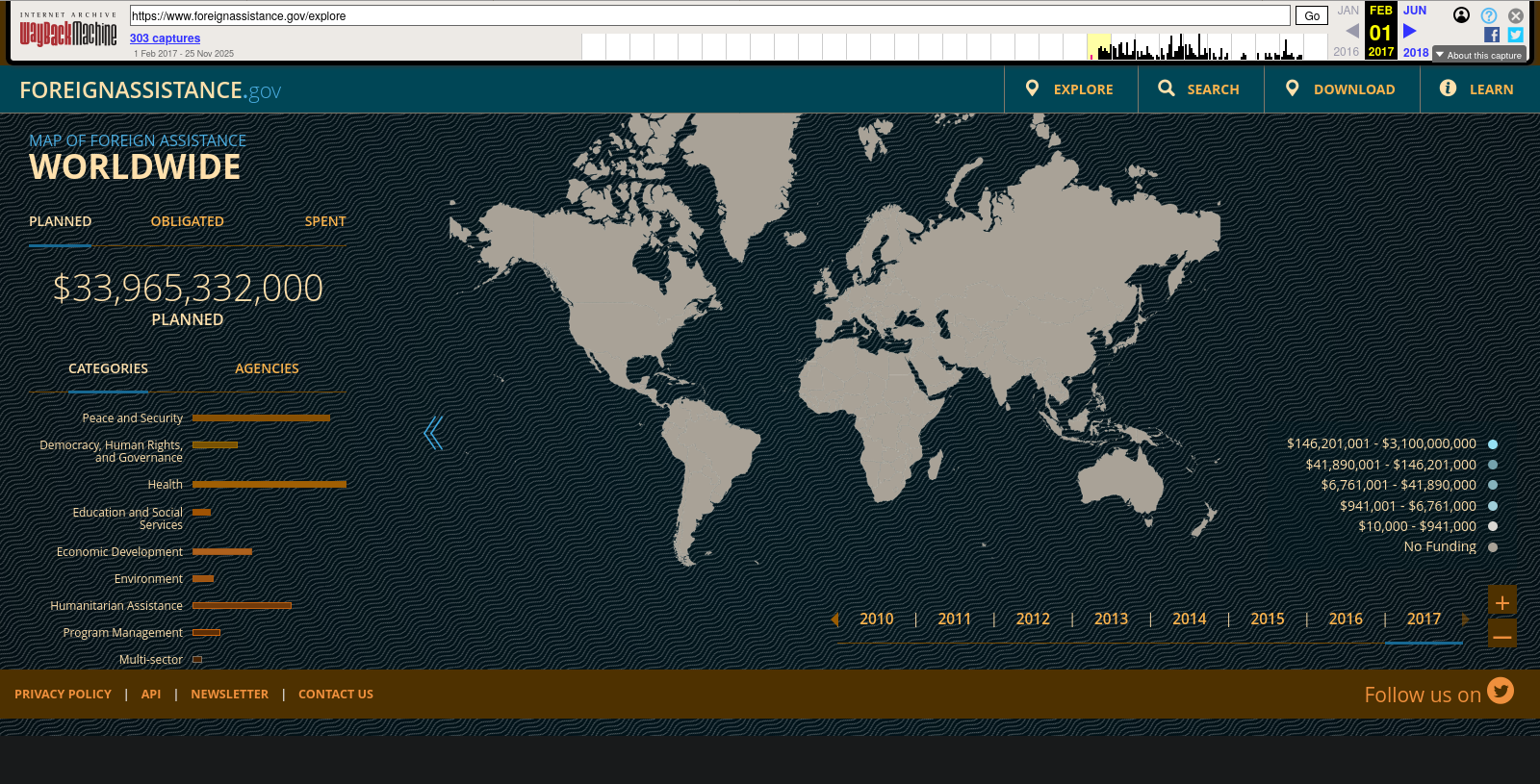Viewport: 1540px width, 784px height.
Task: Share capture via Wayback Facebook icon
Action: pos(1491,35)
